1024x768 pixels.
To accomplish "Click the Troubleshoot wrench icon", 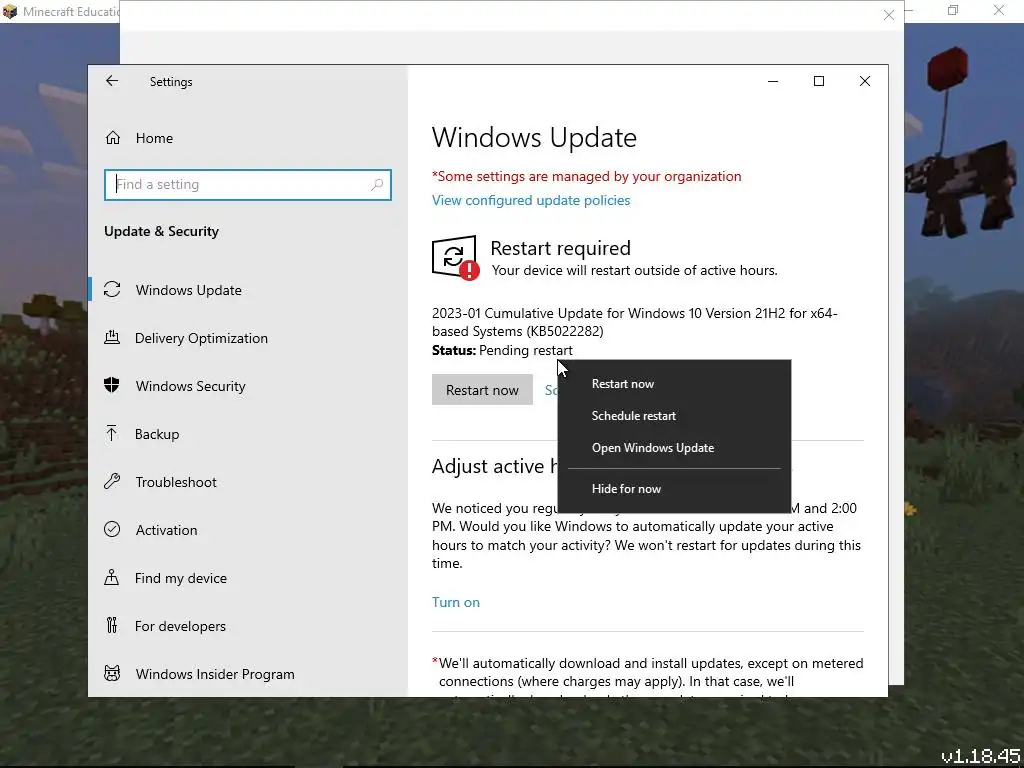I will tap(112, 481).
